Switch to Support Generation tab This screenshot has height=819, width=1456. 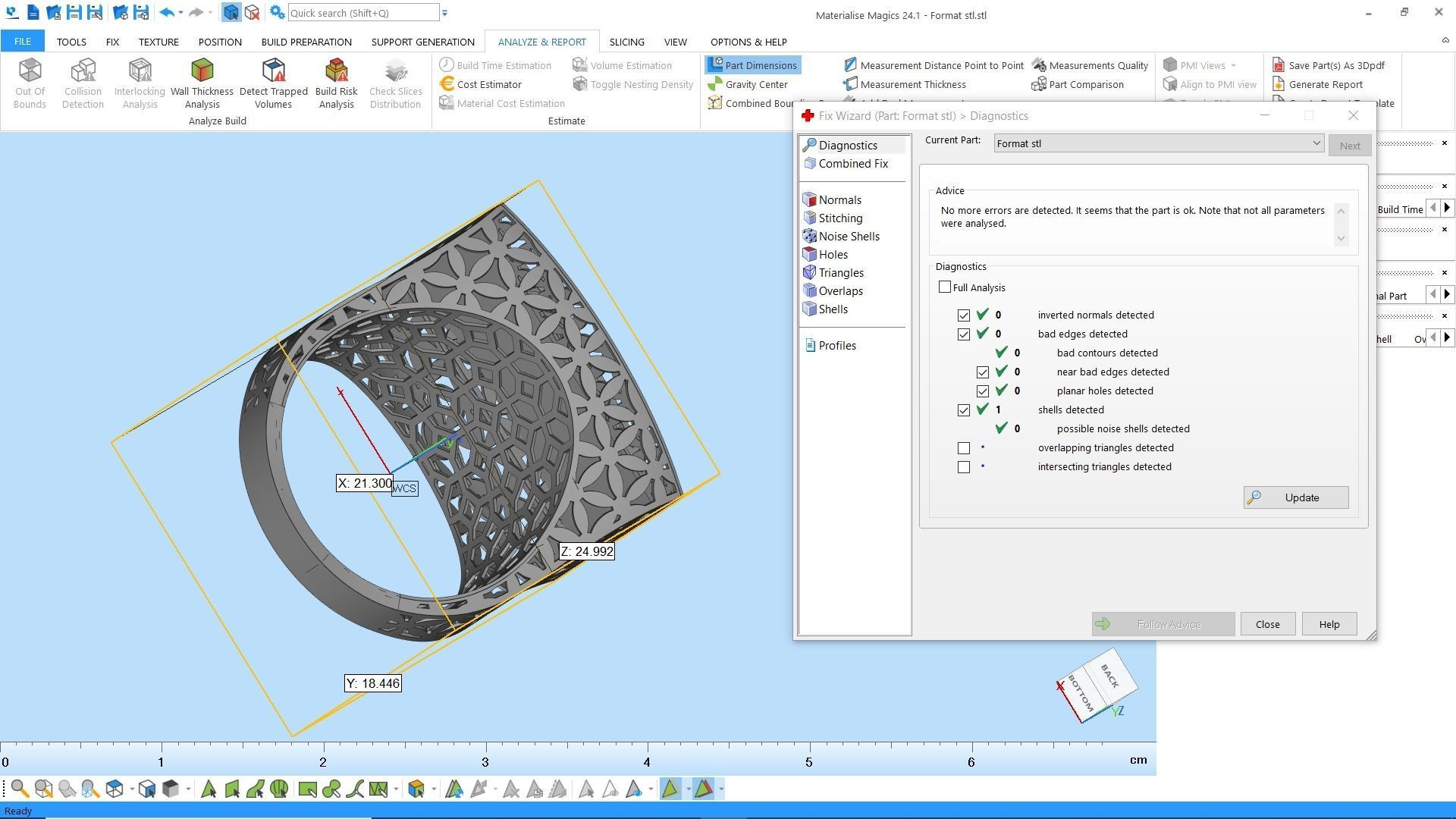point(422,42)
